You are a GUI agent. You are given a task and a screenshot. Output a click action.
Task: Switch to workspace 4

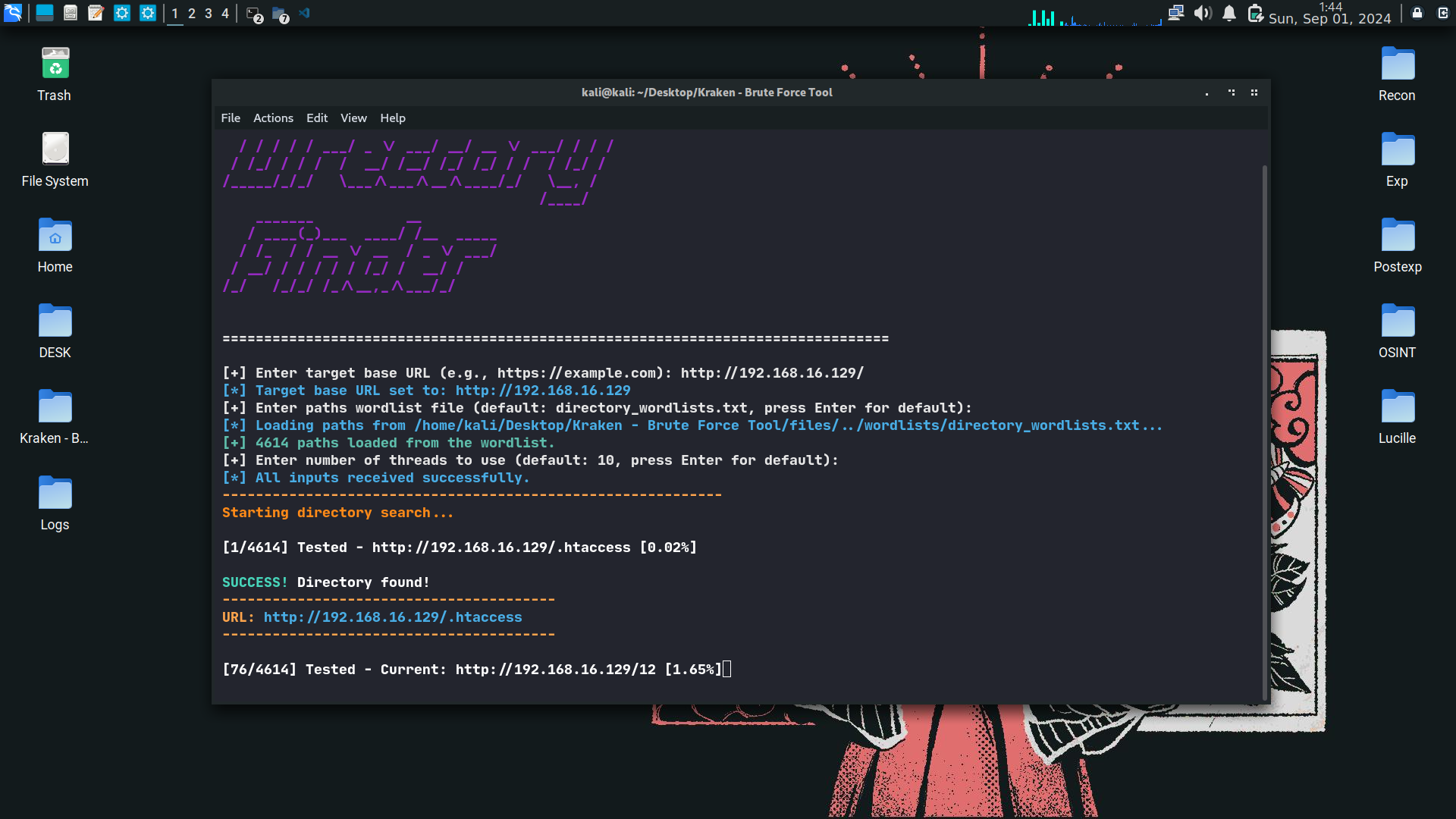[x=225, y=14]
